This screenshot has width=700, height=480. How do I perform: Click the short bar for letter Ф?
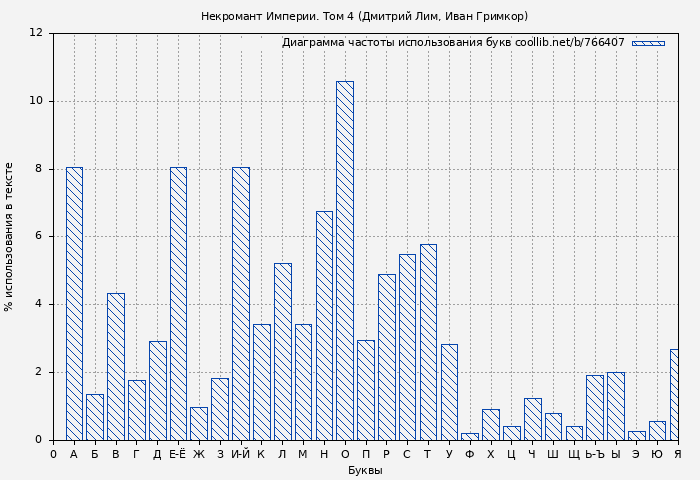469,436
